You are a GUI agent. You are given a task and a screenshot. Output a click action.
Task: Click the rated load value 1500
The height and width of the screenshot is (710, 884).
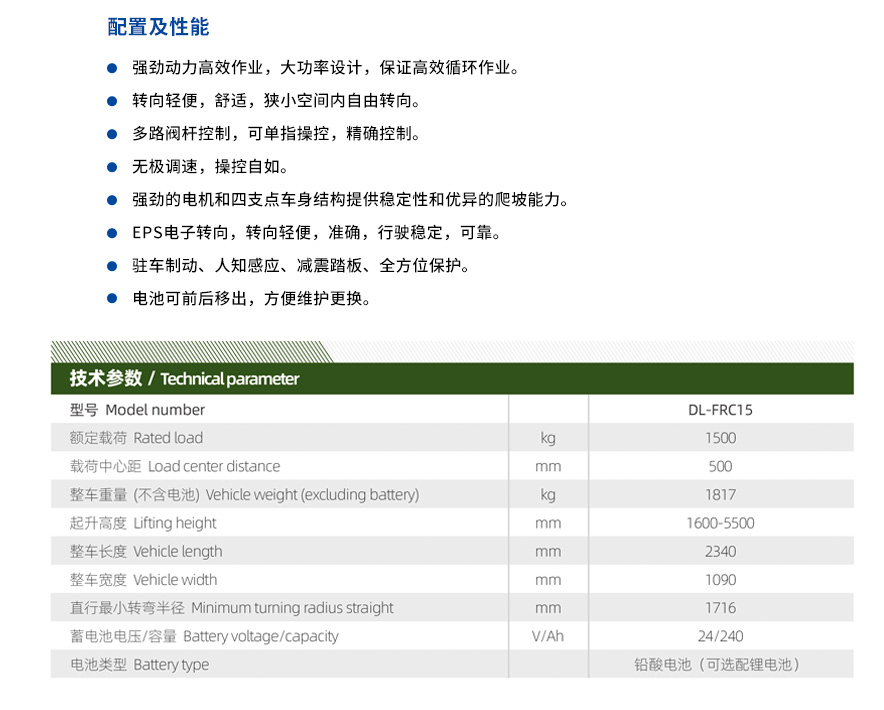(x=721, y=438)
